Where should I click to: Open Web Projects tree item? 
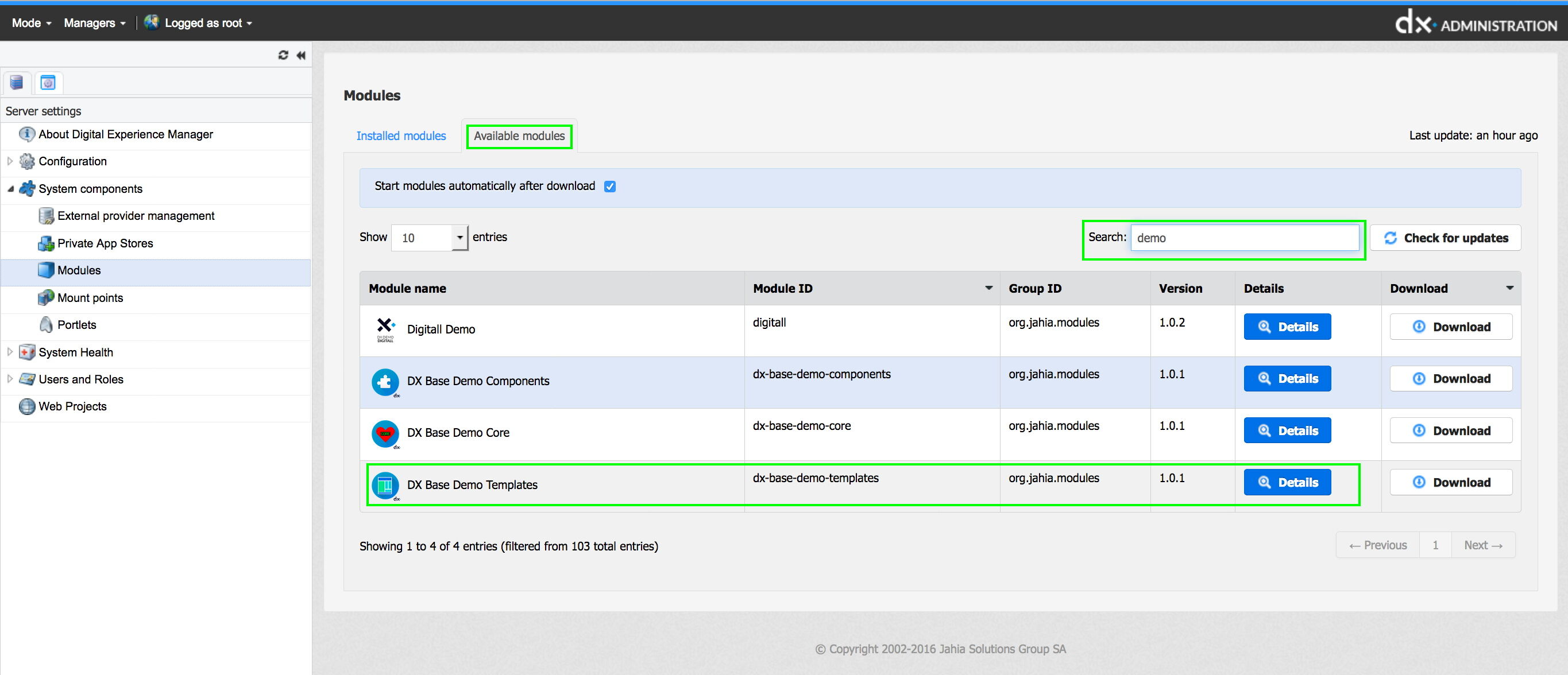[72, 406]
